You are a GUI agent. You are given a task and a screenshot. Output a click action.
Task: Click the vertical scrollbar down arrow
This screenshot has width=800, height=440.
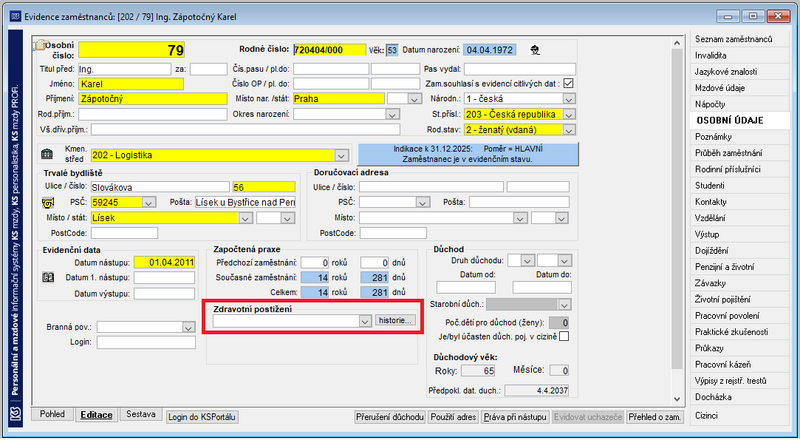[x=677, y=399]
